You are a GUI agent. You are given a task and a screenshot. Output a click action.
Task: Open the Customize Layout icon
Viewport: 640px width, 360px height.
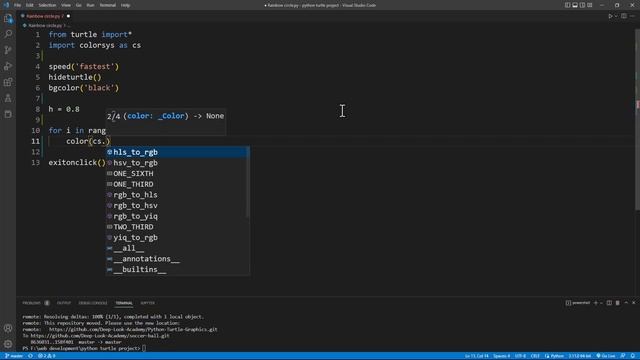[590, 5]
